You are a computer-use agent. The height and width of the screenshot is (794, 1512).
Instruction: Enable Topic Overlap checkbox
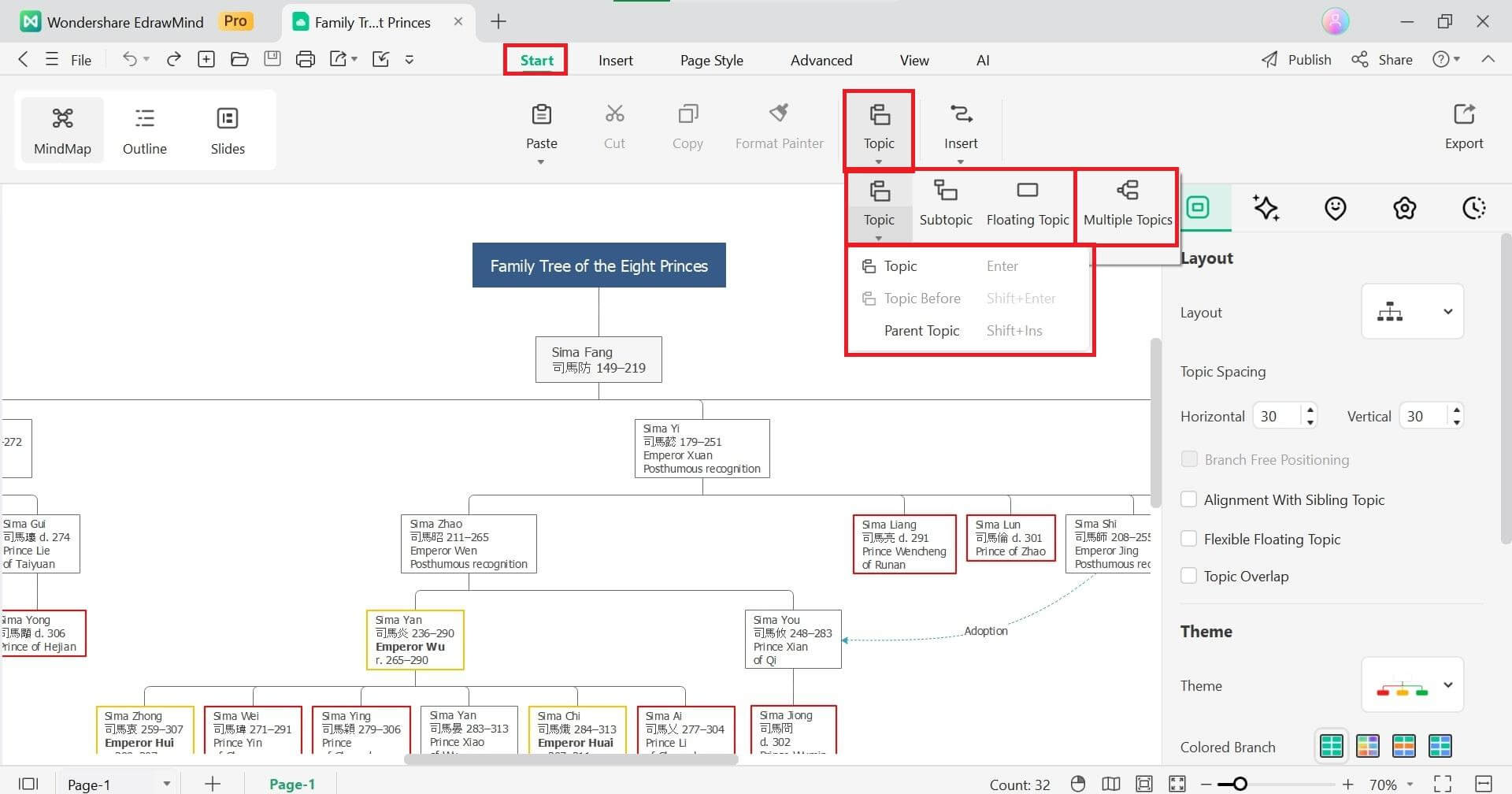[1190, 576]
